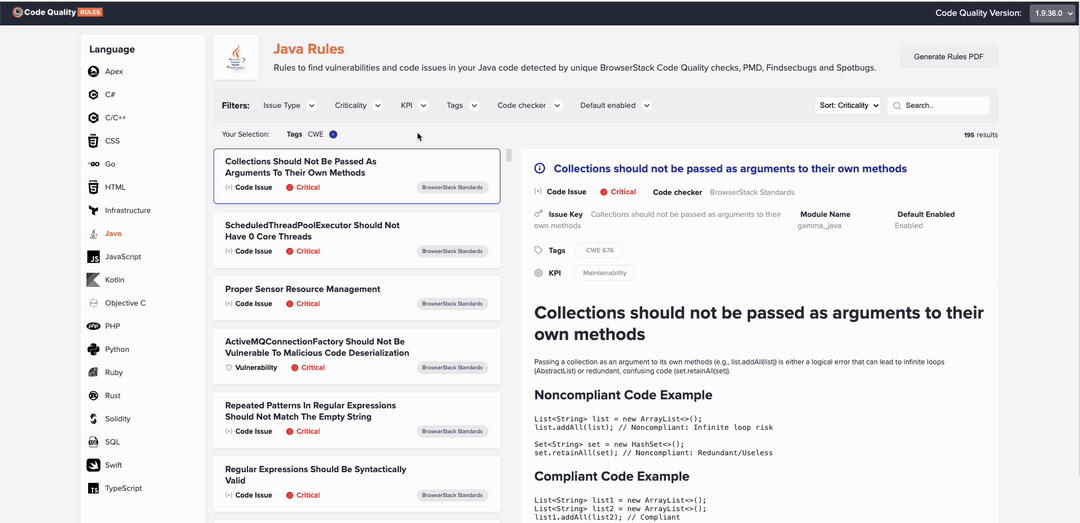Click the rules list scrollbar
The width and height of the screenshot is (1080, 523).
point(509,155)
